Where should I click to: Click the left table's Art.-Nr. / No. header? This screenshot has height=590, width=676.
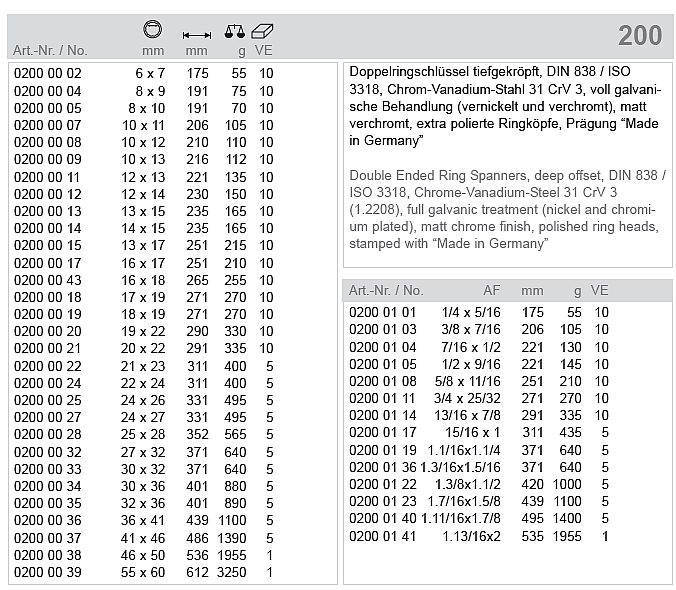click(50, 50)
